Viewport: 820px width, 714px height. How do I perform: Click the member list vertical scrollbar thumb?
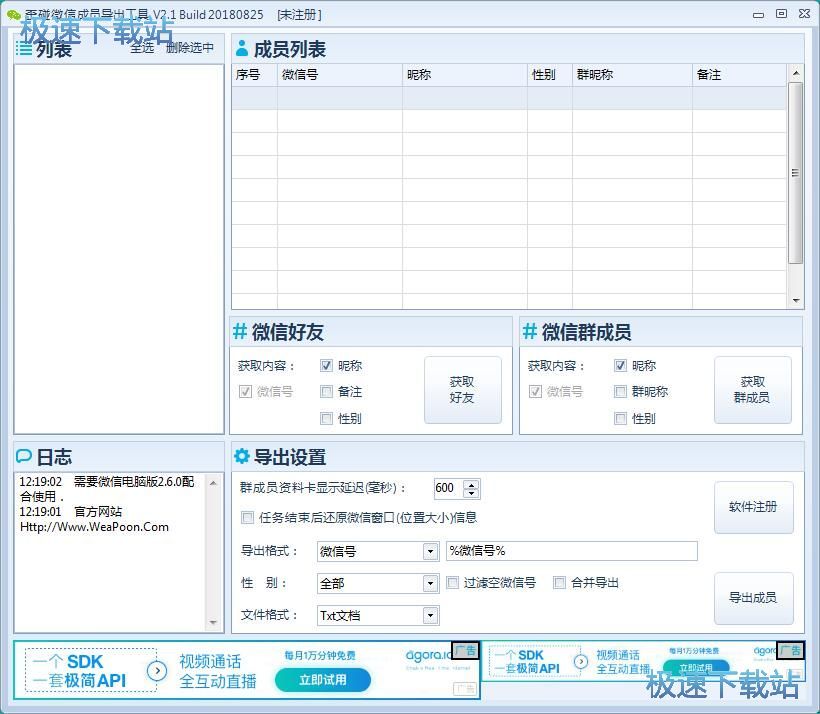(795, 173)
